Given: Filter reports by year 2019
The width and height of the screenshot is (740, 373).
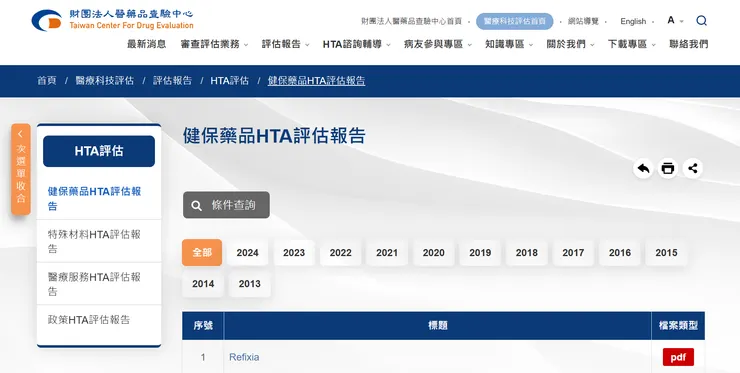Looking at the screenshot, I should click(480, 253).
